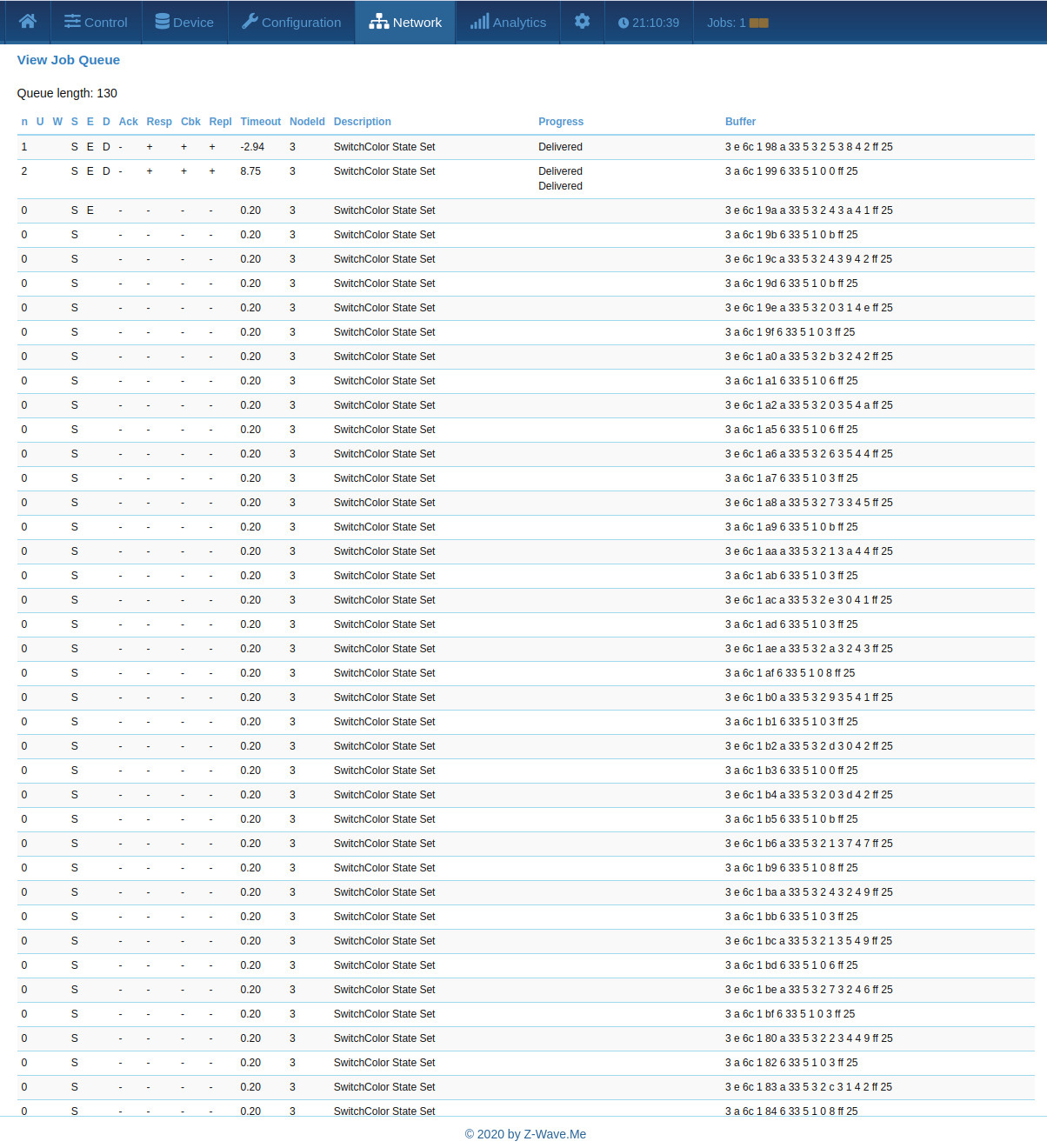Click the Timeout column header

(260, 122)
